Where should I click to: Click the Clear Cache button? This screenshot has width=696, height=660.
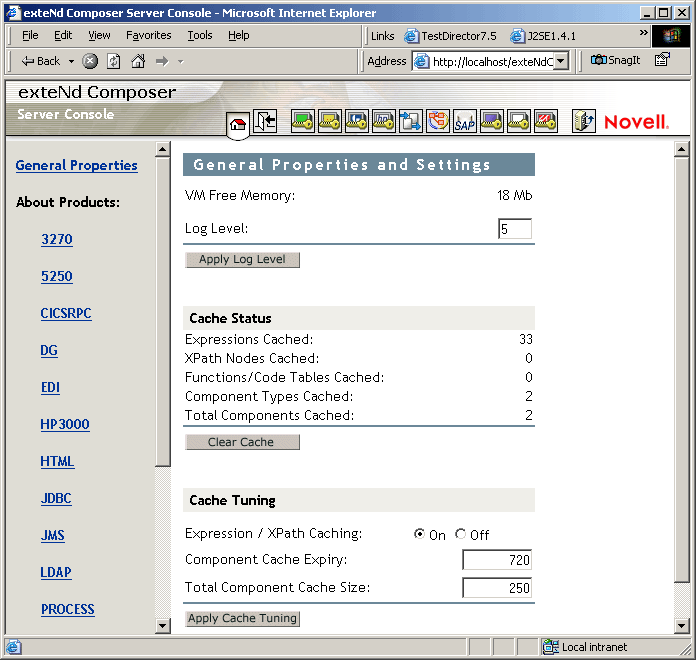pos(242,442)
